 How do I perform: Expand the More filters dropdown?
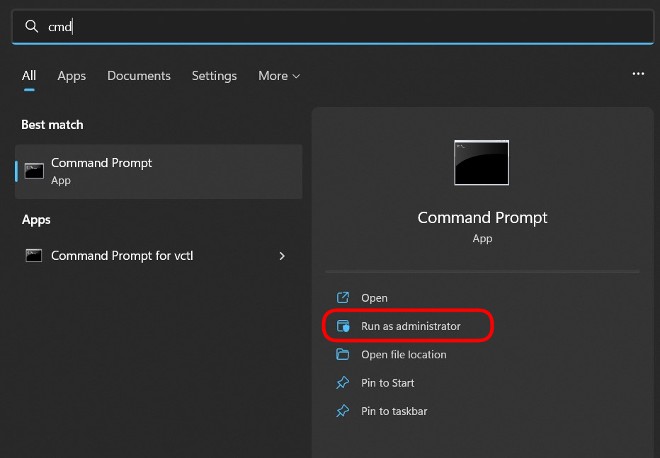click(x=279, y=76)
